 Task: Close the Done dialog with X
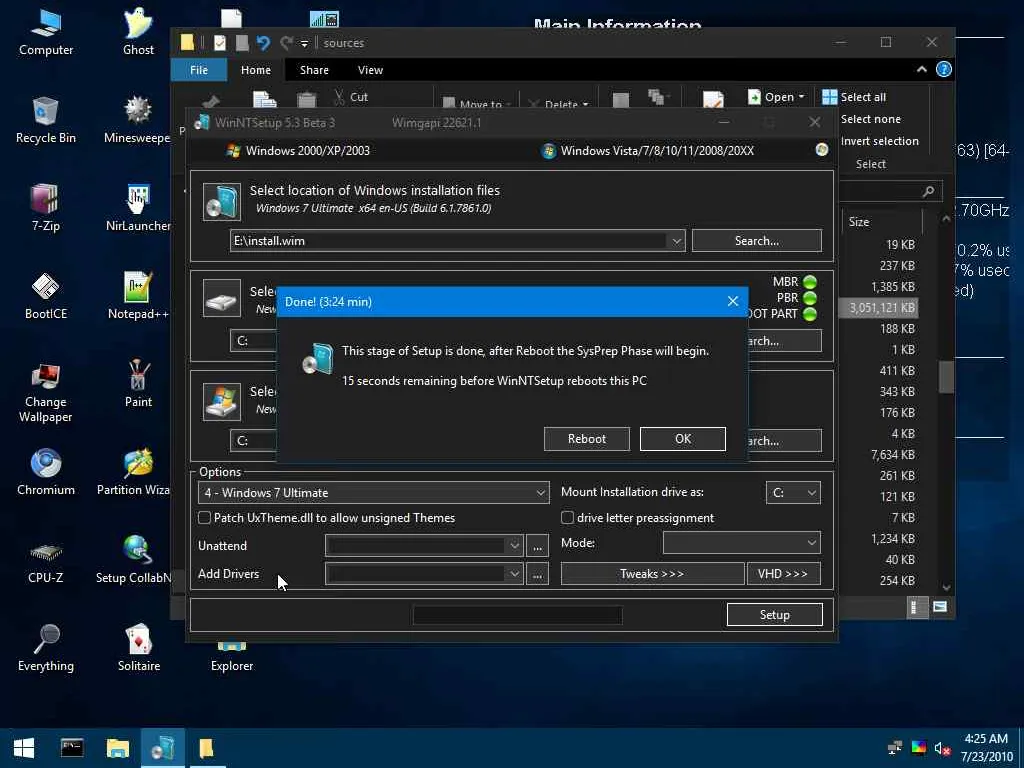click(733, 301)
